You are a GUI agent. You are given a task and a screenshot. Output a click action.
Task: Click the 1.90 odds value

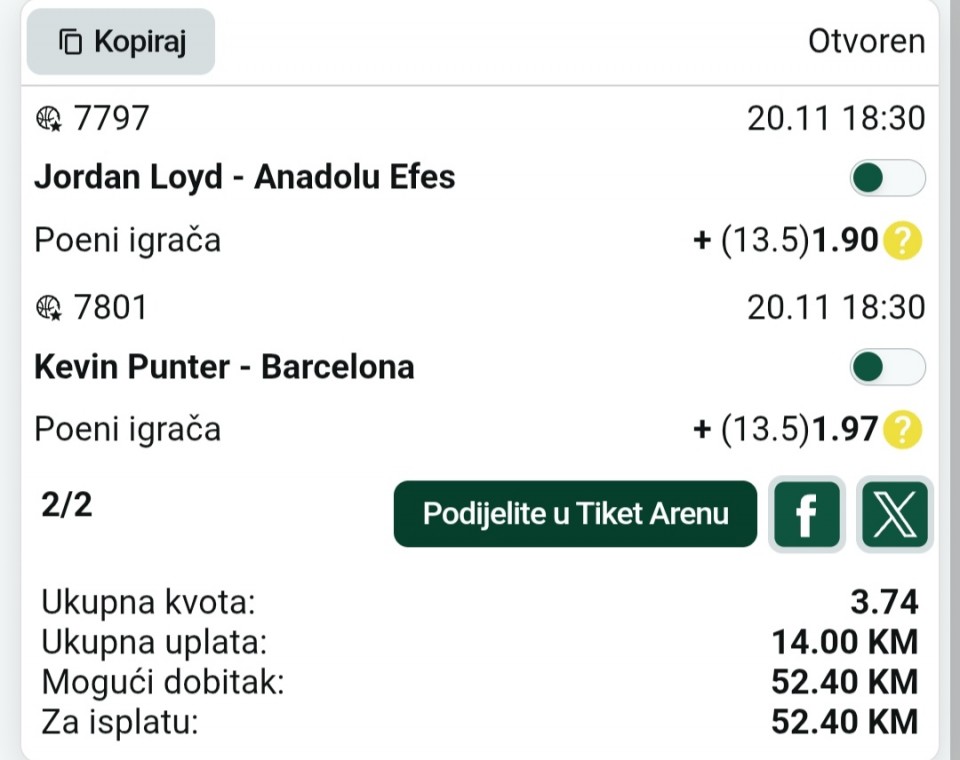coord(845,241)
